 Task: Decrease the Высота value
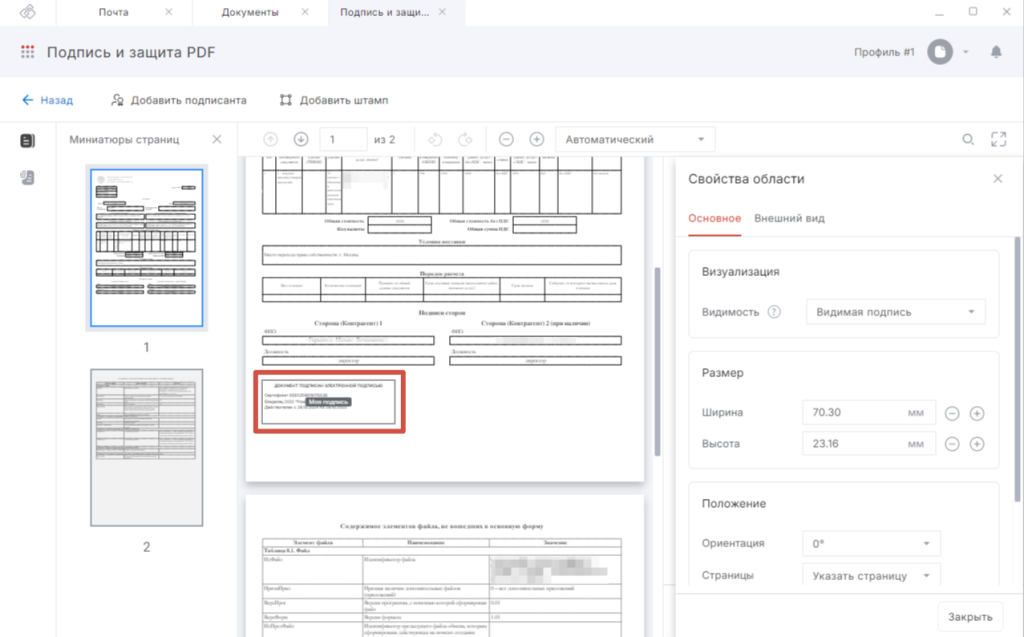pyautogui.click(x=952, y=444)
